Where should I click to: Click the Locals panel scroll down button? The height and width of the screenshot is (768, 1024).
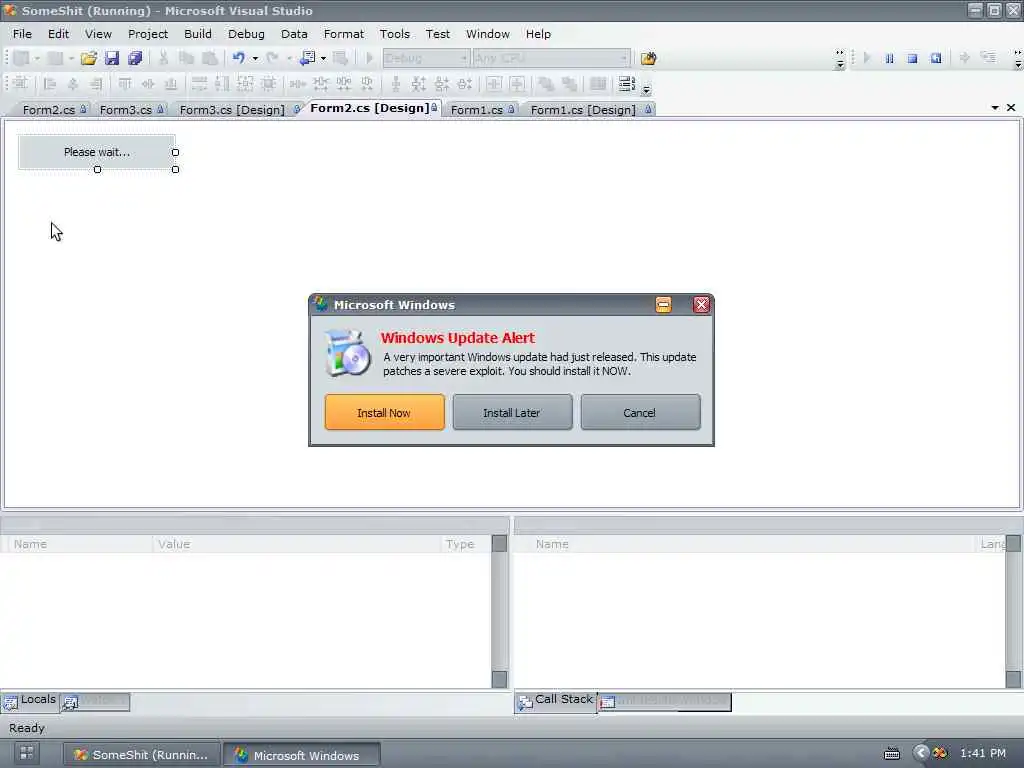point(499,679)
